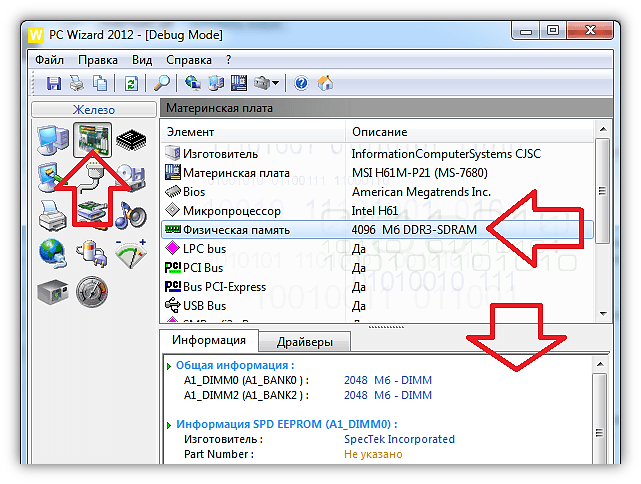Click the Save report floppy disk icon
The image size is (641, 484).
point(54,83)
